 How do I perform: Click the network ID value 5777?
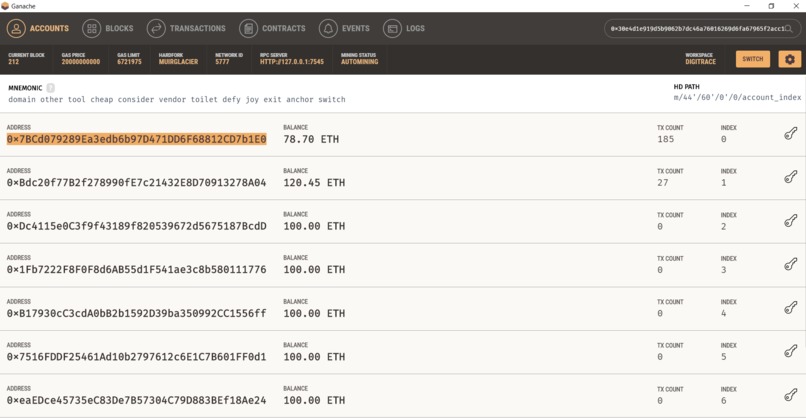tap(222, 62)
